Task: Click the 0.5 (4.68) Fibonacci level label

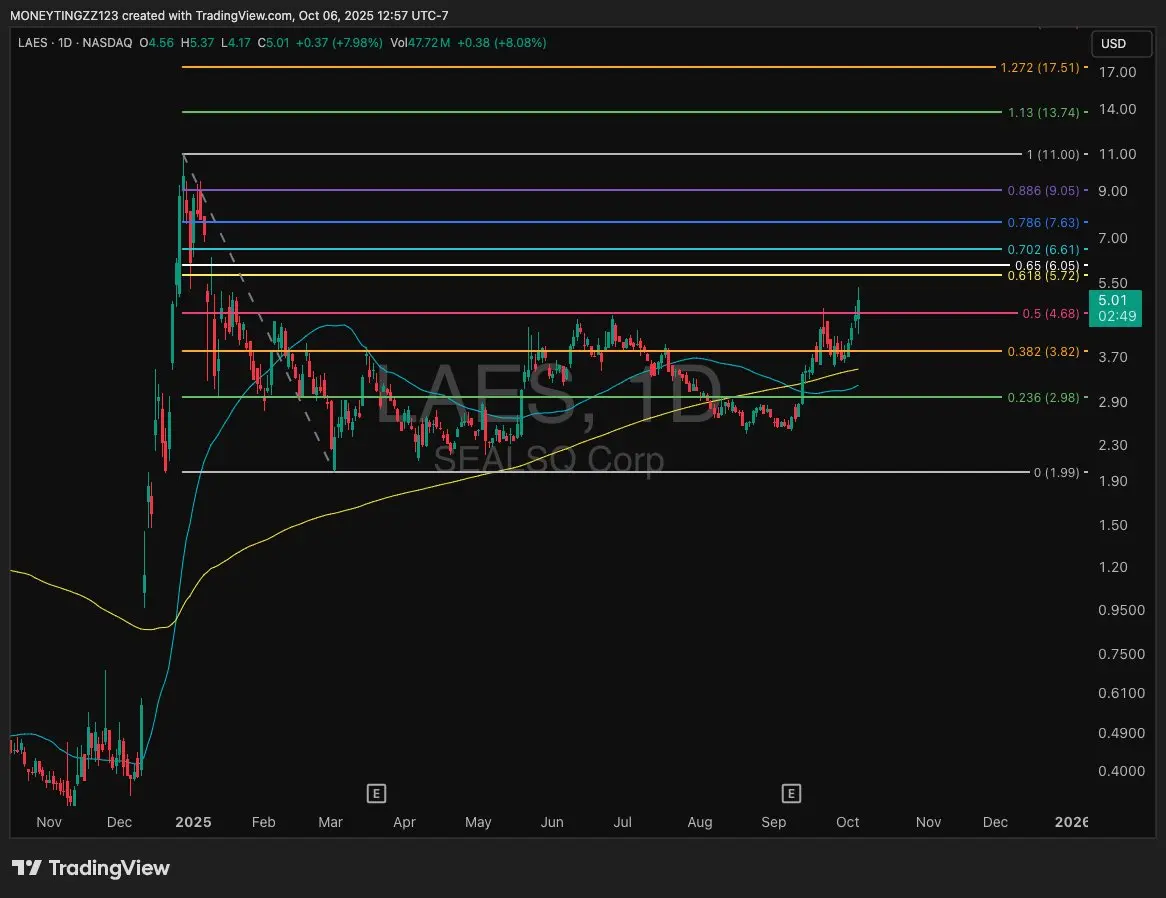Action: pyautogui.click(x=1050, y=313)
